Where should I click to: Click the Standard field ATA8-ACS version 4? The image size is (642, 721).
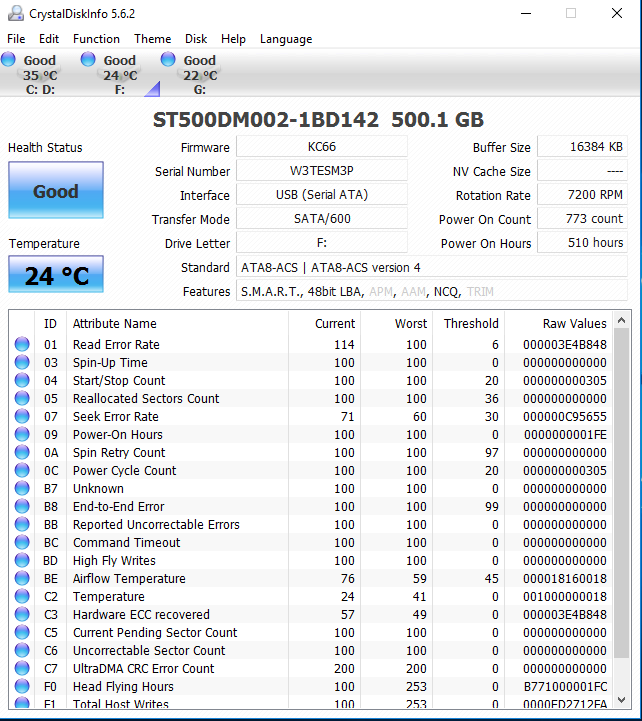(432, 267)
